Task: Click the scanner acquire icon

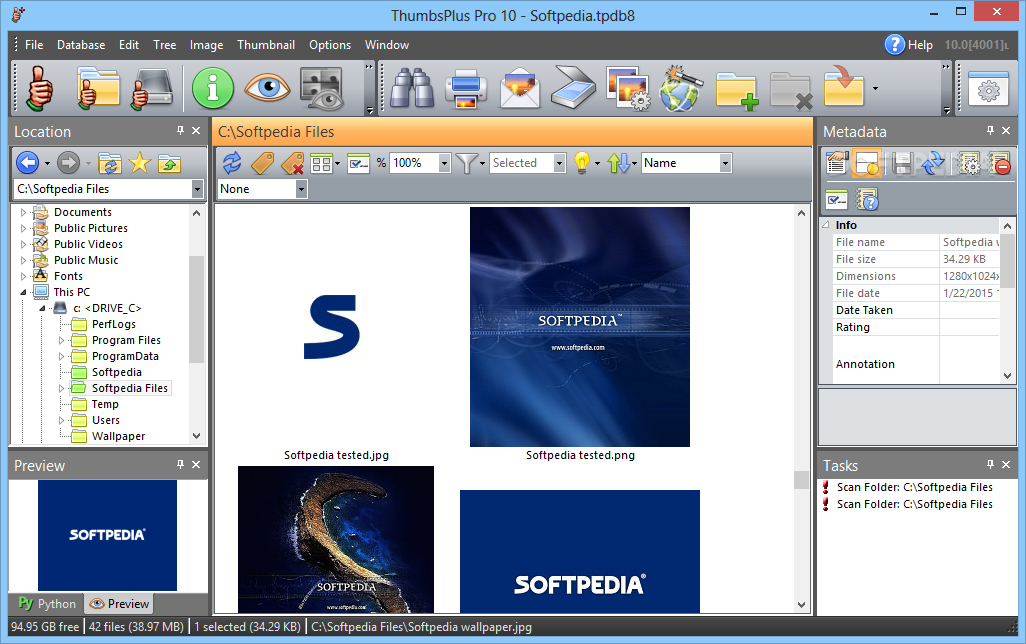Action: tap(573, 88)
